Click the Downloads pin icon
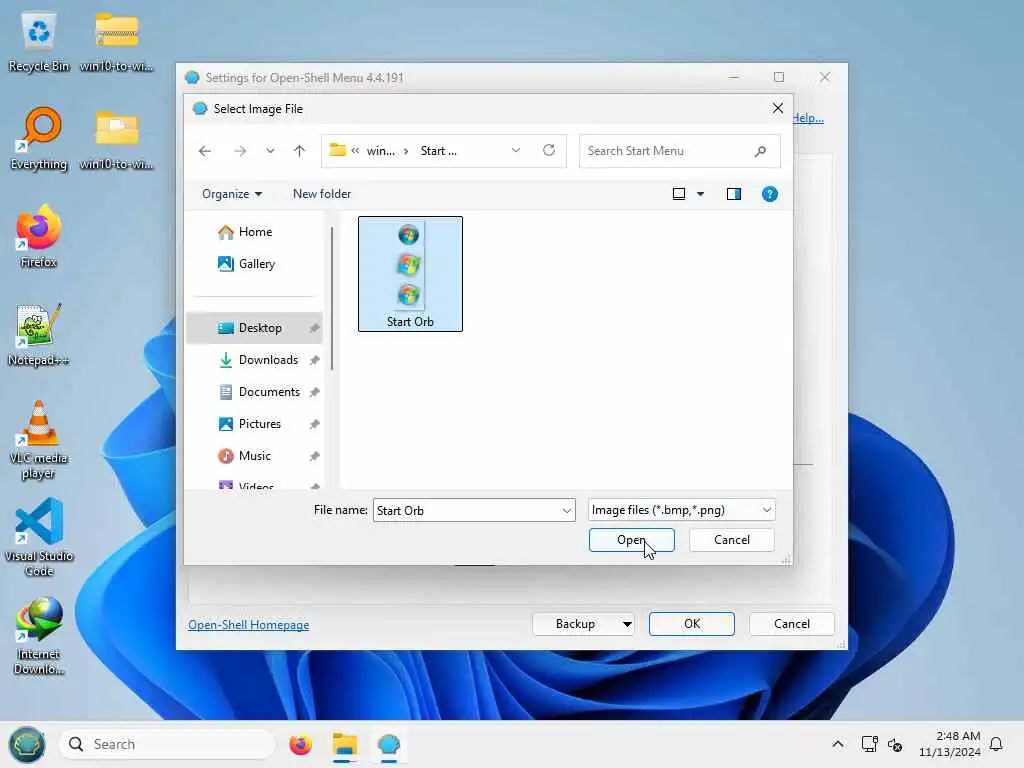 click(314, 360)
